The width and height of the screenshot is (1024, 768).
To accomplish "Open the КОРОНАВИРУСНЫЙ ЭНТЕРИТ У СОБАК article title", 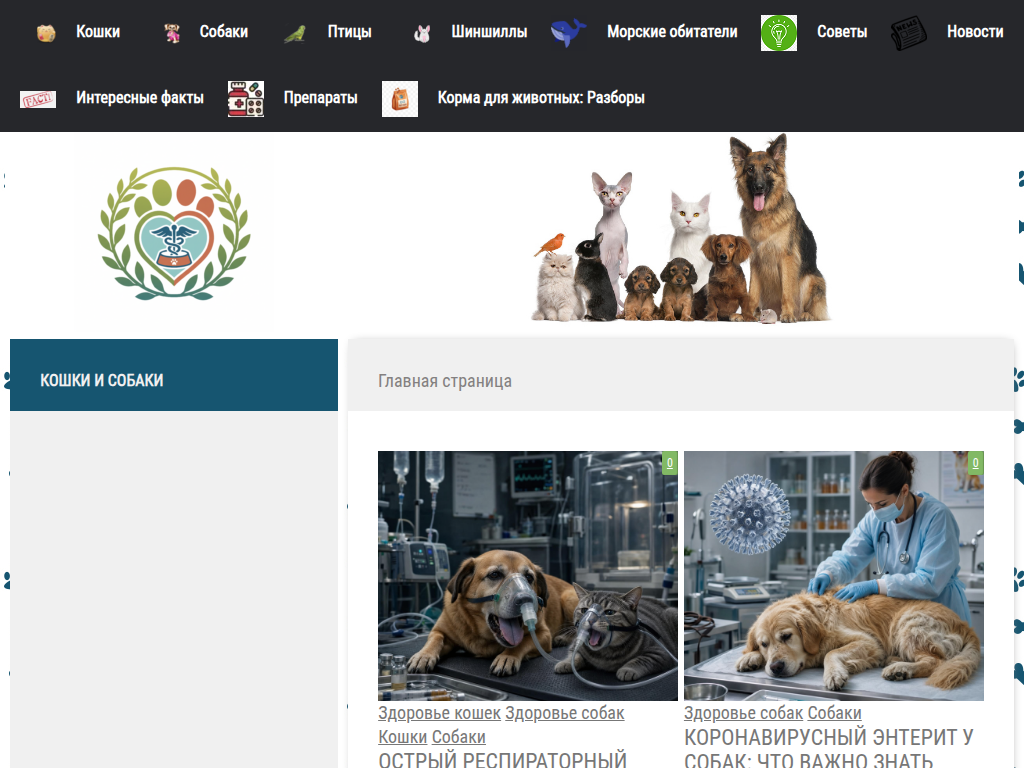I will [x=829, y=748].
